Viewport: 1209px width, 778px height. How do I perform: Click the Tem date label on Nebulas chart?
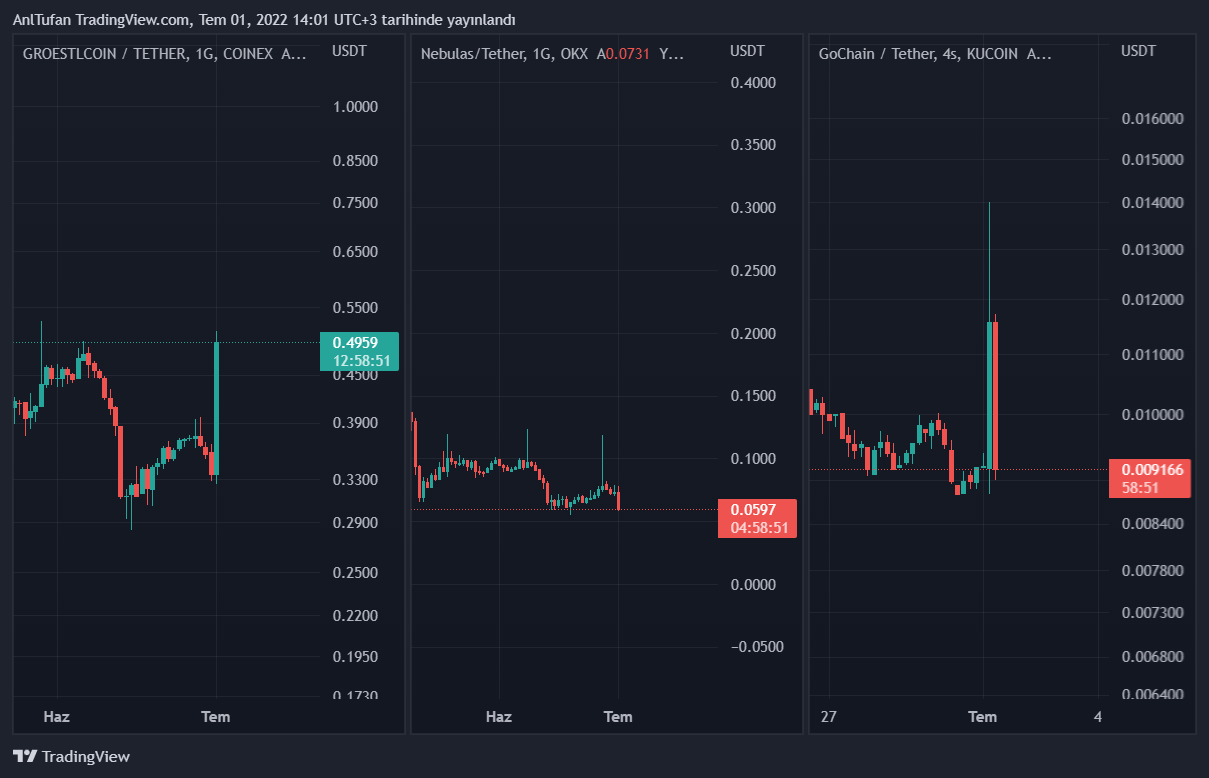pos(618,716)
